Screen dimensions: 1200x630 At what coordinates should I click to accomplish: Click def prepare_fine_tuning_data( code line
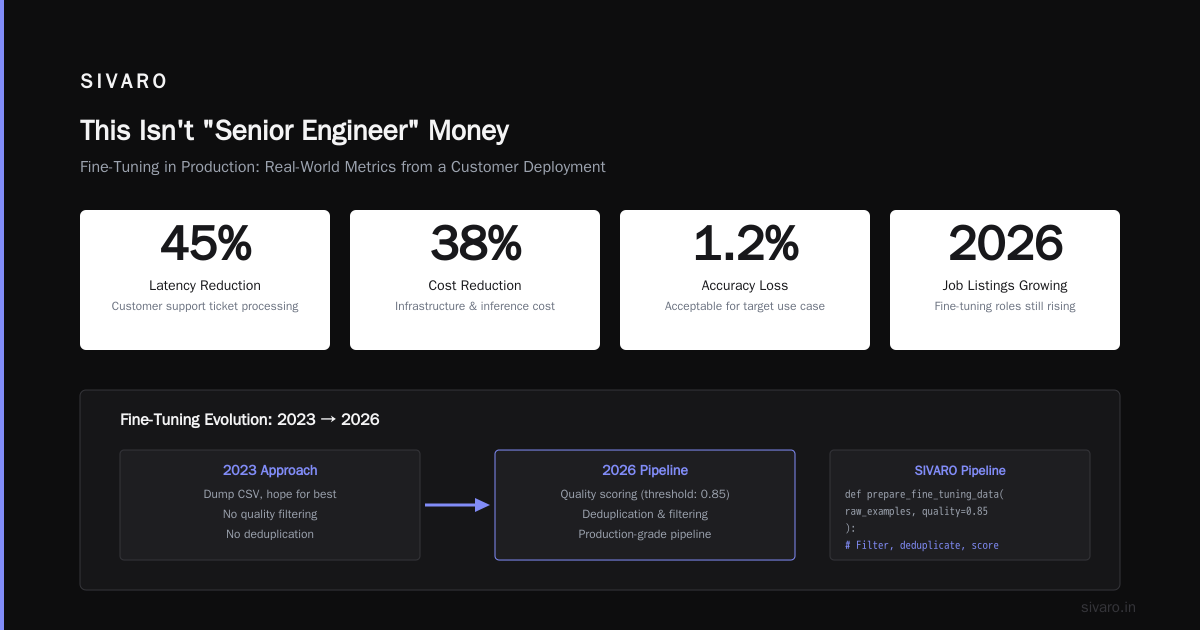pyautogui.click(x=925, y=494)
